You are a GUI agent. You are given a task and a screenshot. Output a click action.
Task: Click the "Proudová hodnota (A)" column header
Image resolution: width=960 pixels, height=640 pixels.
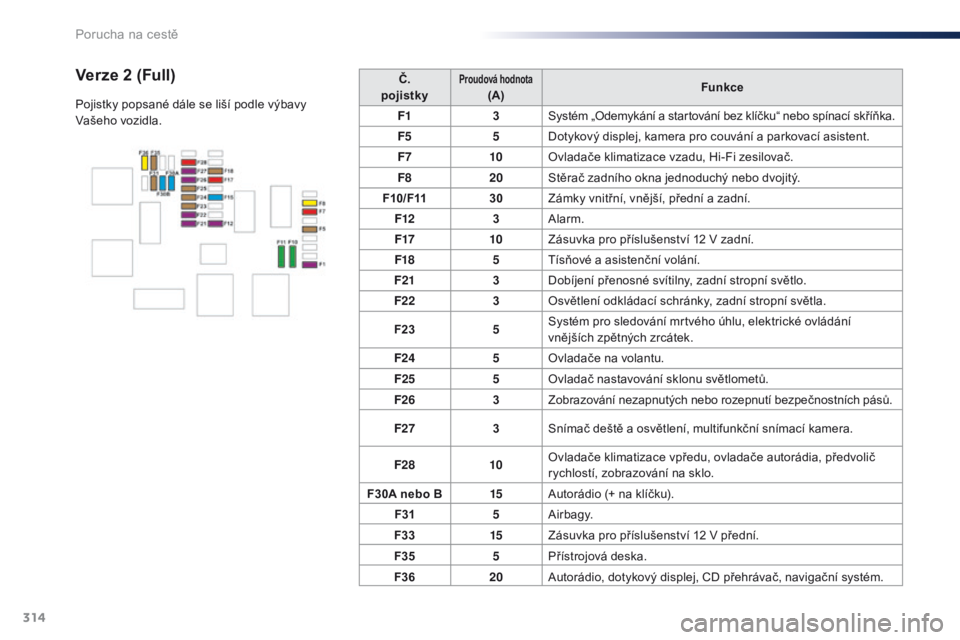click(x=496, y=87)
